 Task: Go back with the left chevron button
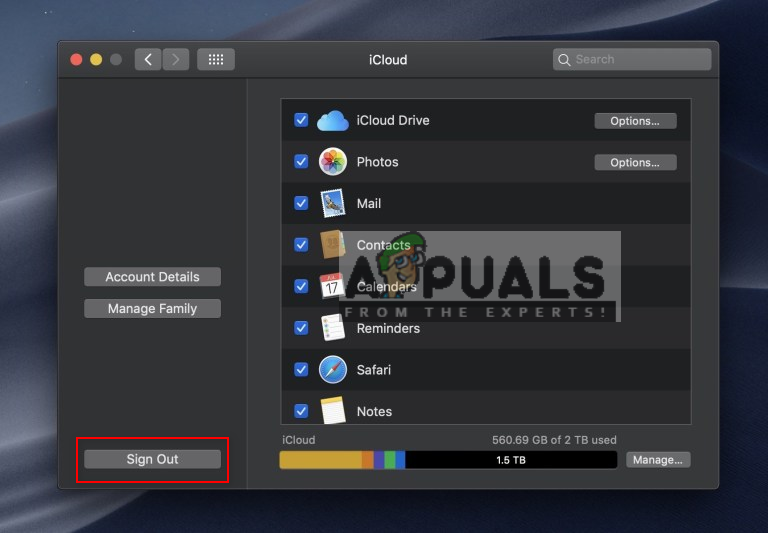pyautogui.click(x=148, y=60)
